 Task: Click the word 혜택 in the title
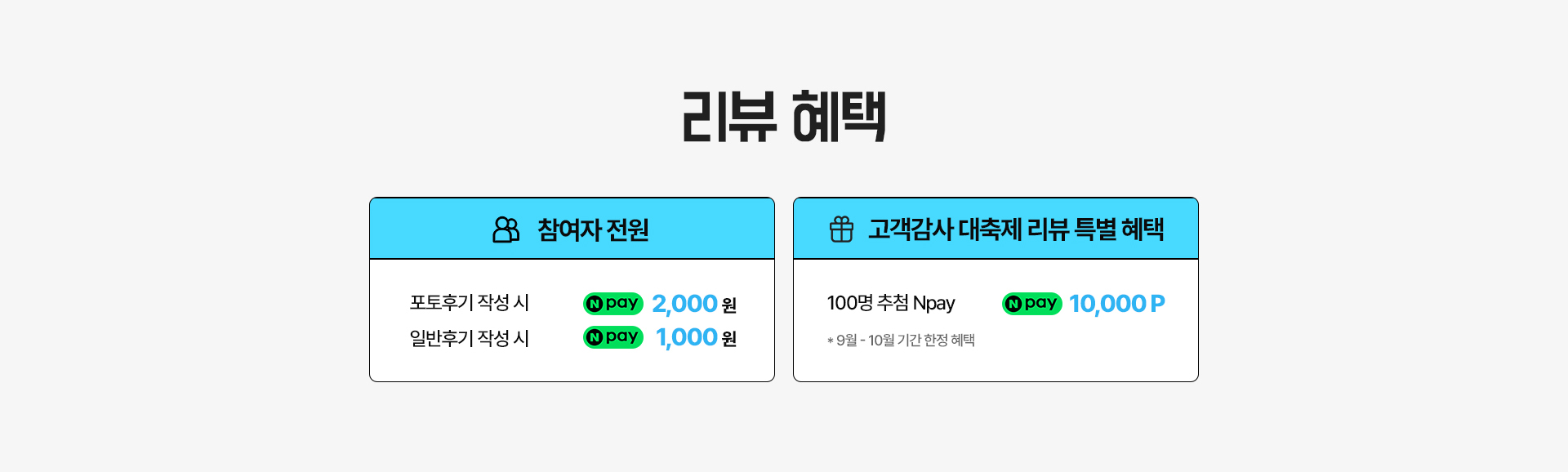840,117
